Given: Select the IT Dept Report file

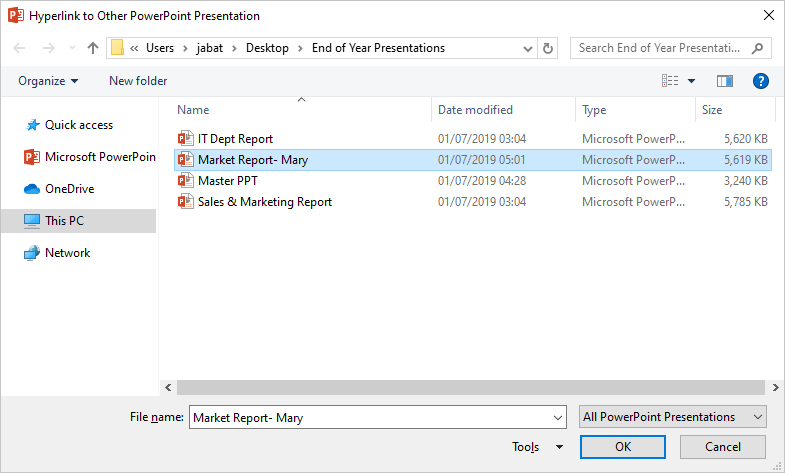Looking at the screenshot, I should (x=235, y=139).
